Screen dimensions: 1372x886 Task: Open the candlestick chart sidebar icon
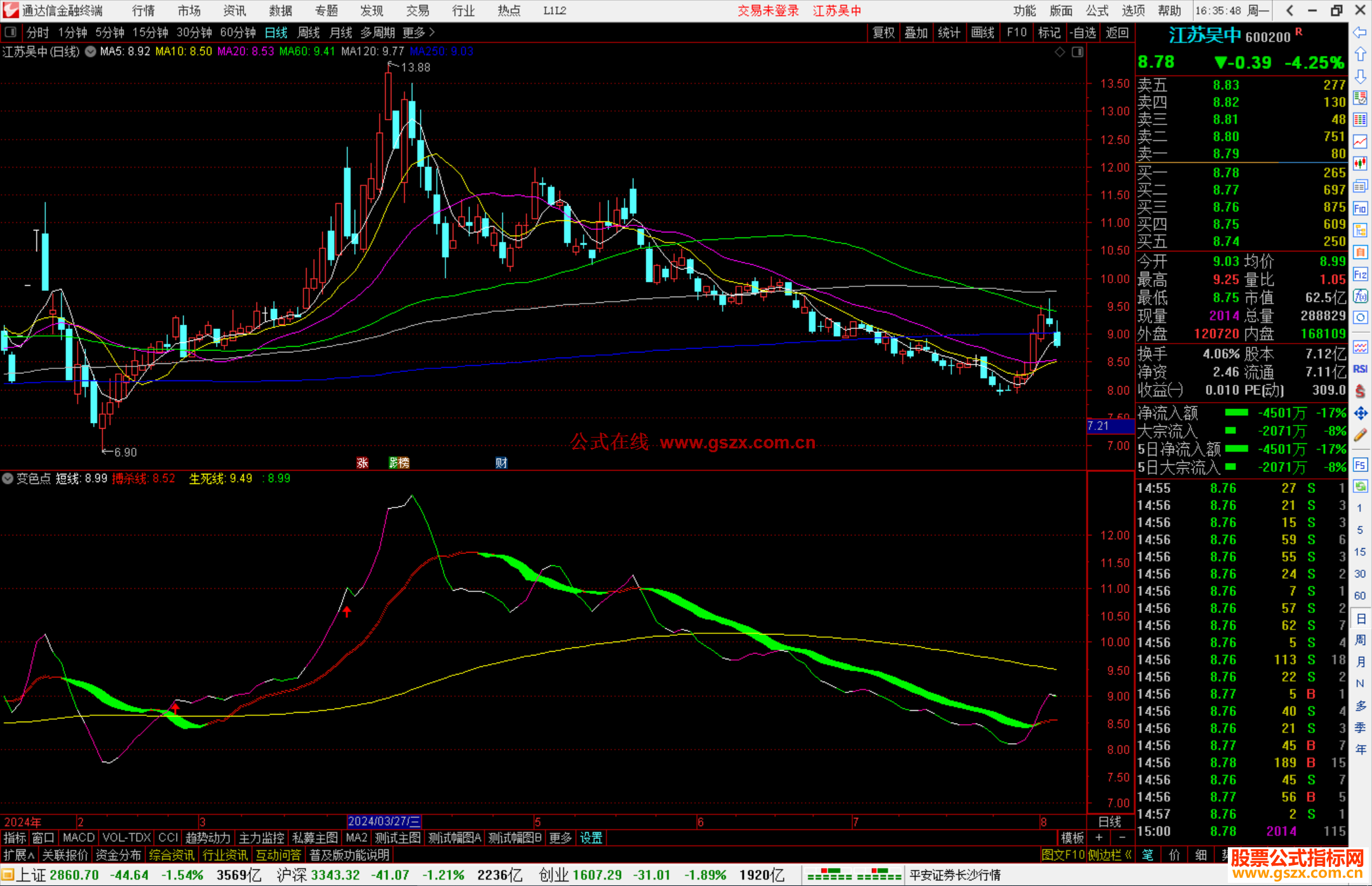pos(1360,164)
